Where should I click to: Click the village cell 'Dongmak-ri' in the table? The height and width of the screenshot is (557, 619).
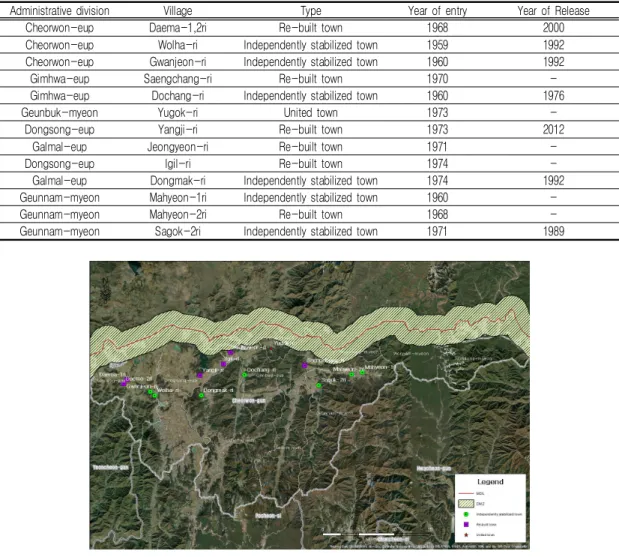178,181
